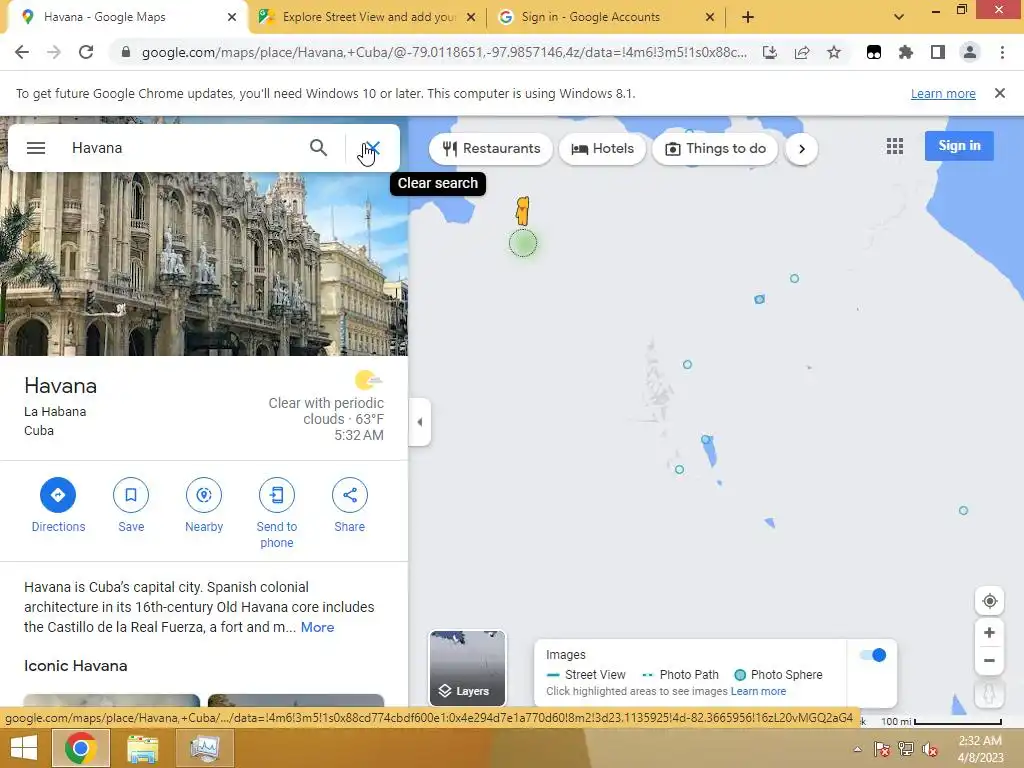Open the Google apps grid
This screenshot has width=1024, height=768.
pyautogui.click(x=895, y=146)
